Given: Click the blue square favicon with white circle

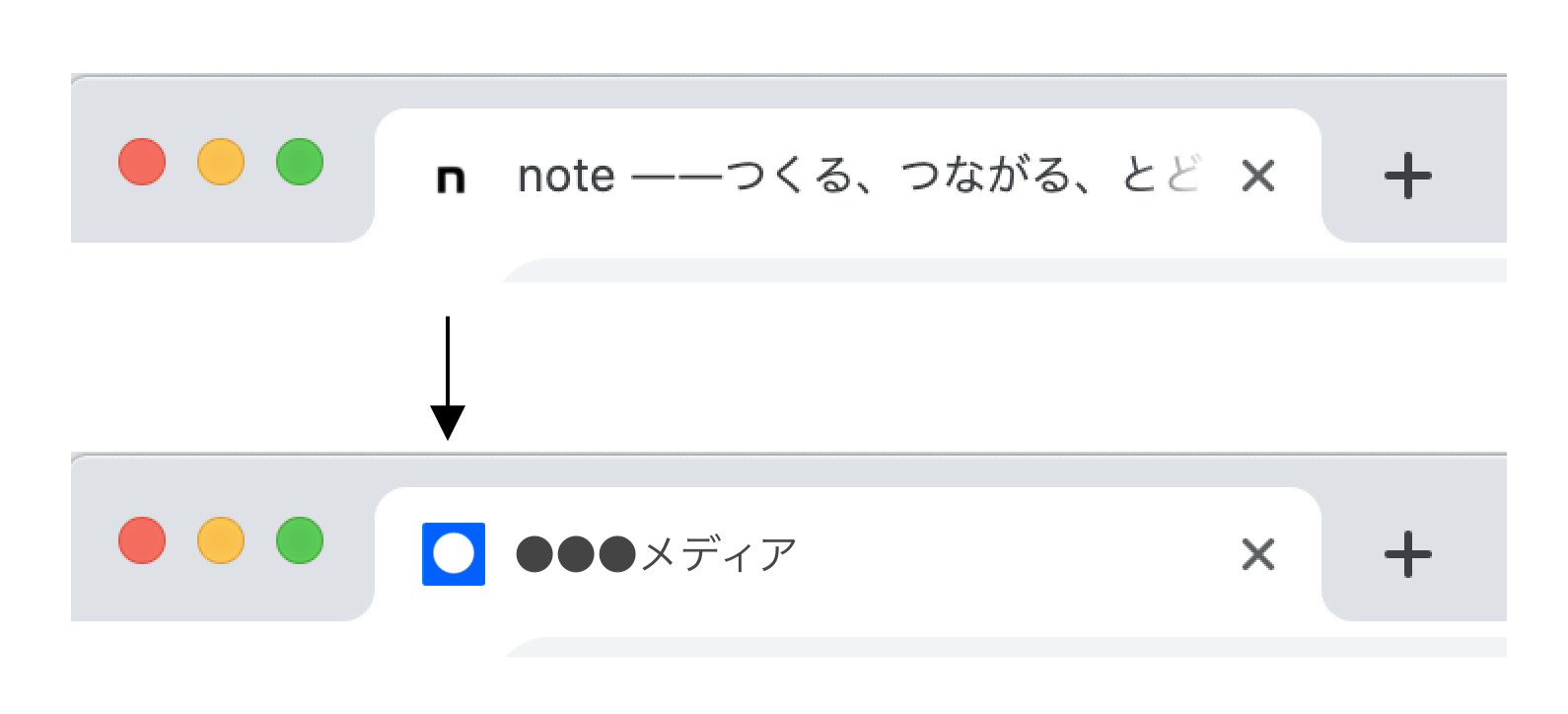Looking at the screenshot, I should pos(454,554).
